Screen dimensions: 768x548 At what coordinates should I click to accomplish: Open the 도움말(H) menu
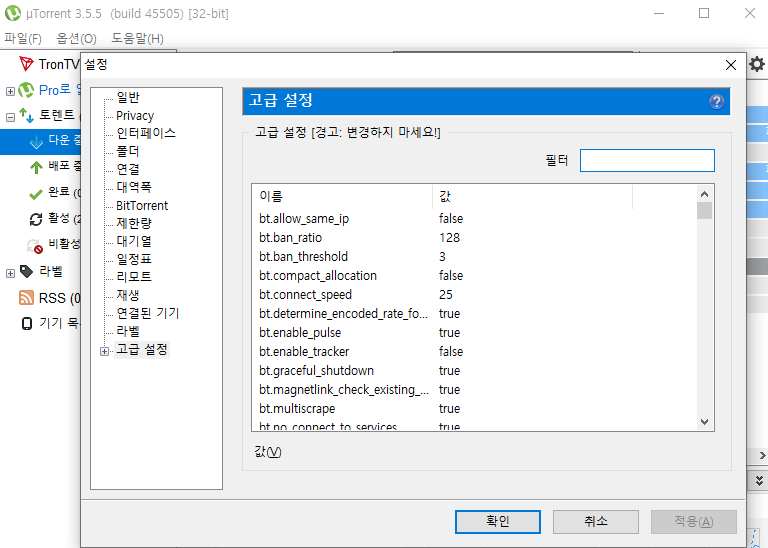(x=137, y=38)
